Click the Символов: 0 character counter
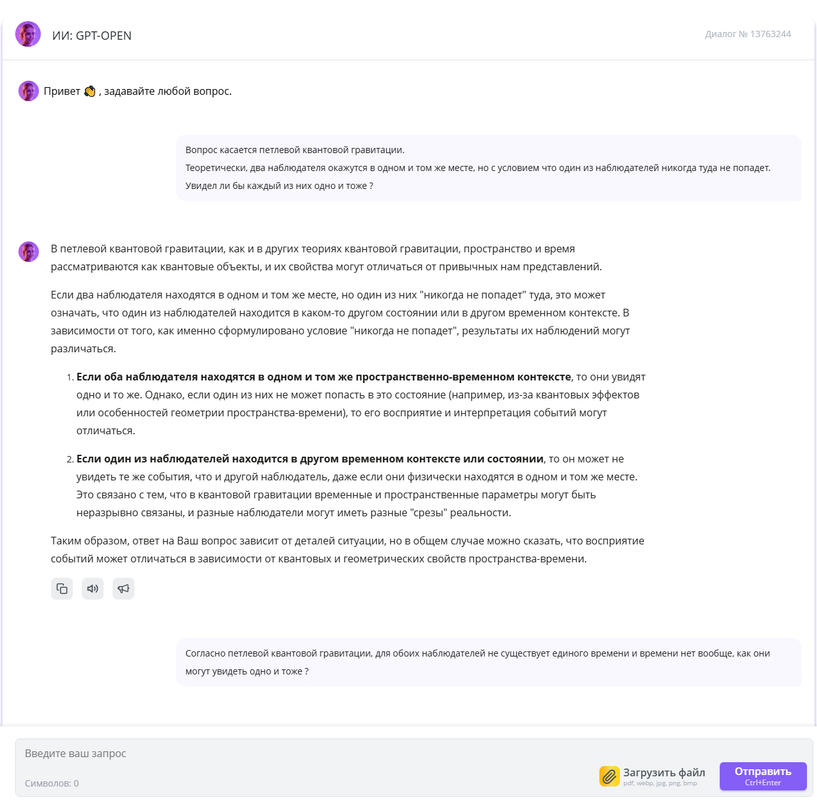 [52, 783]
